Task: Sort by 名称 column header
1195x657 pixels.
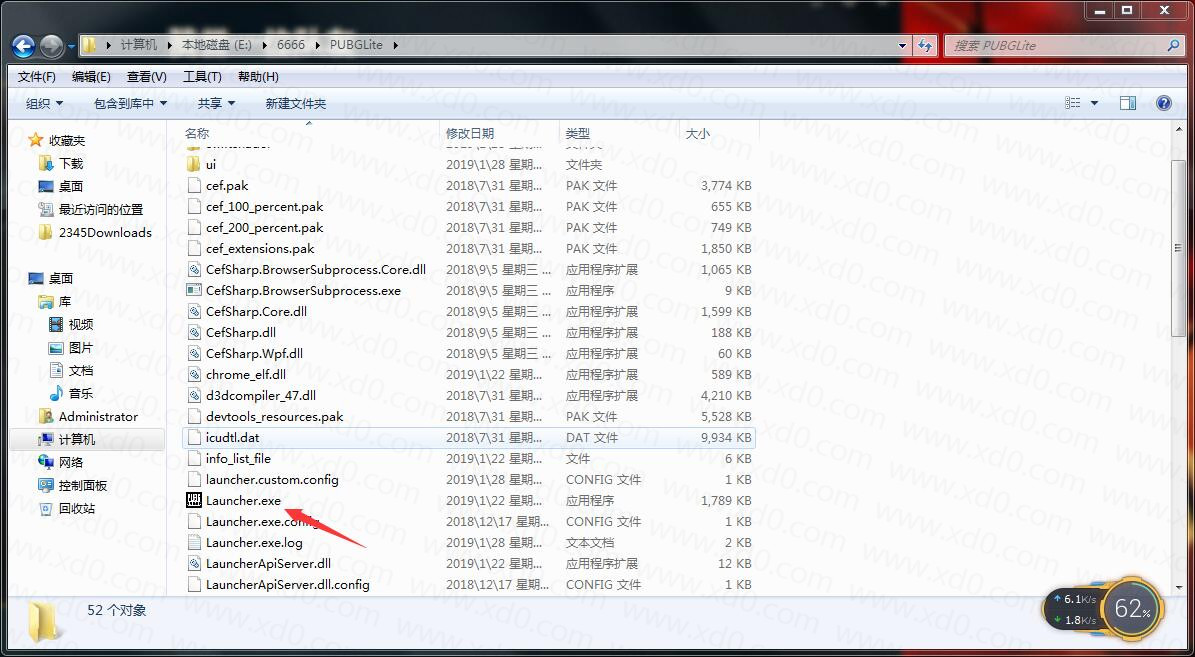Action: pos(197,133)
